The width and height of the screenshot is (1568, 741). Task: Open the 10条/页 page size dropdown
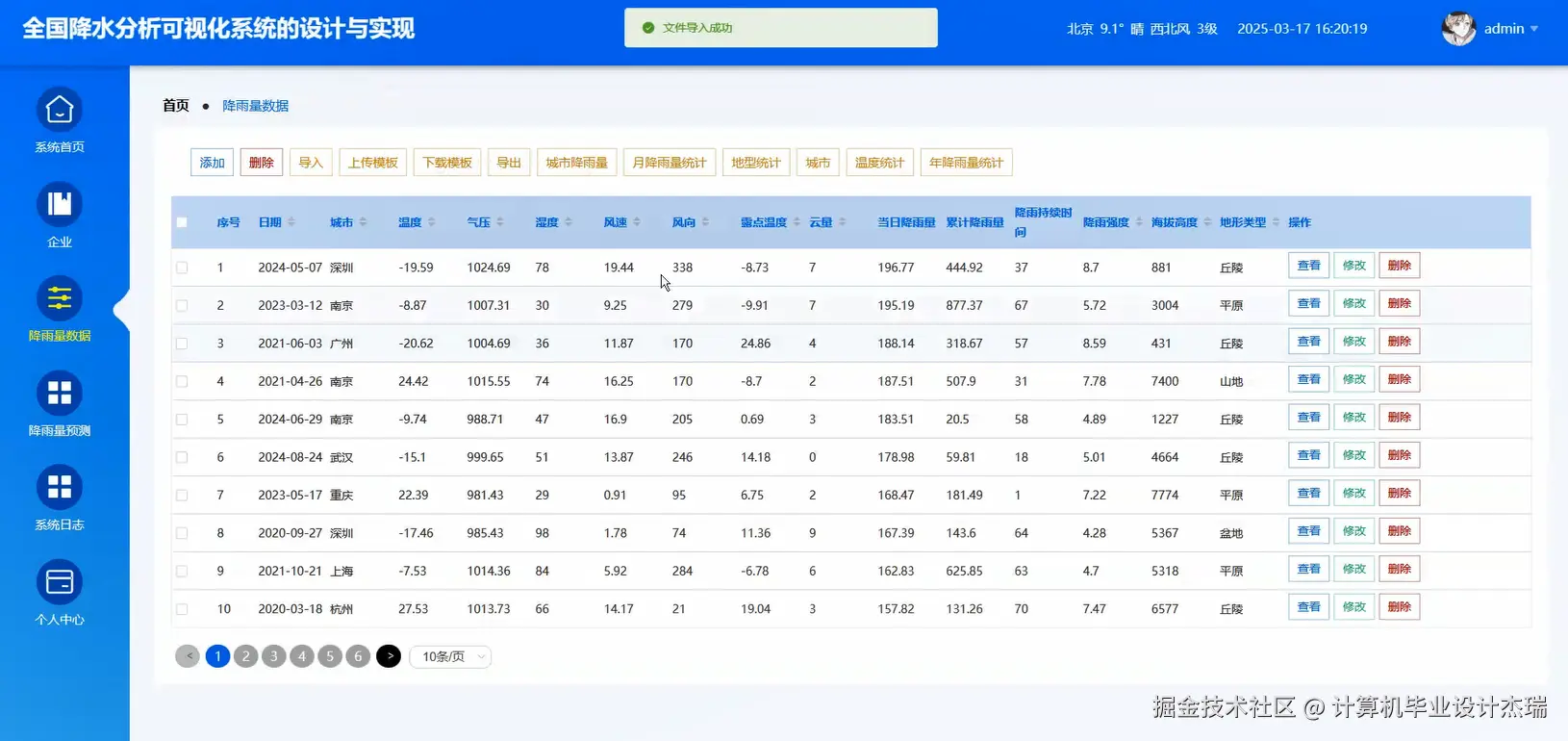pyautogui.click(x=450, y=656)
